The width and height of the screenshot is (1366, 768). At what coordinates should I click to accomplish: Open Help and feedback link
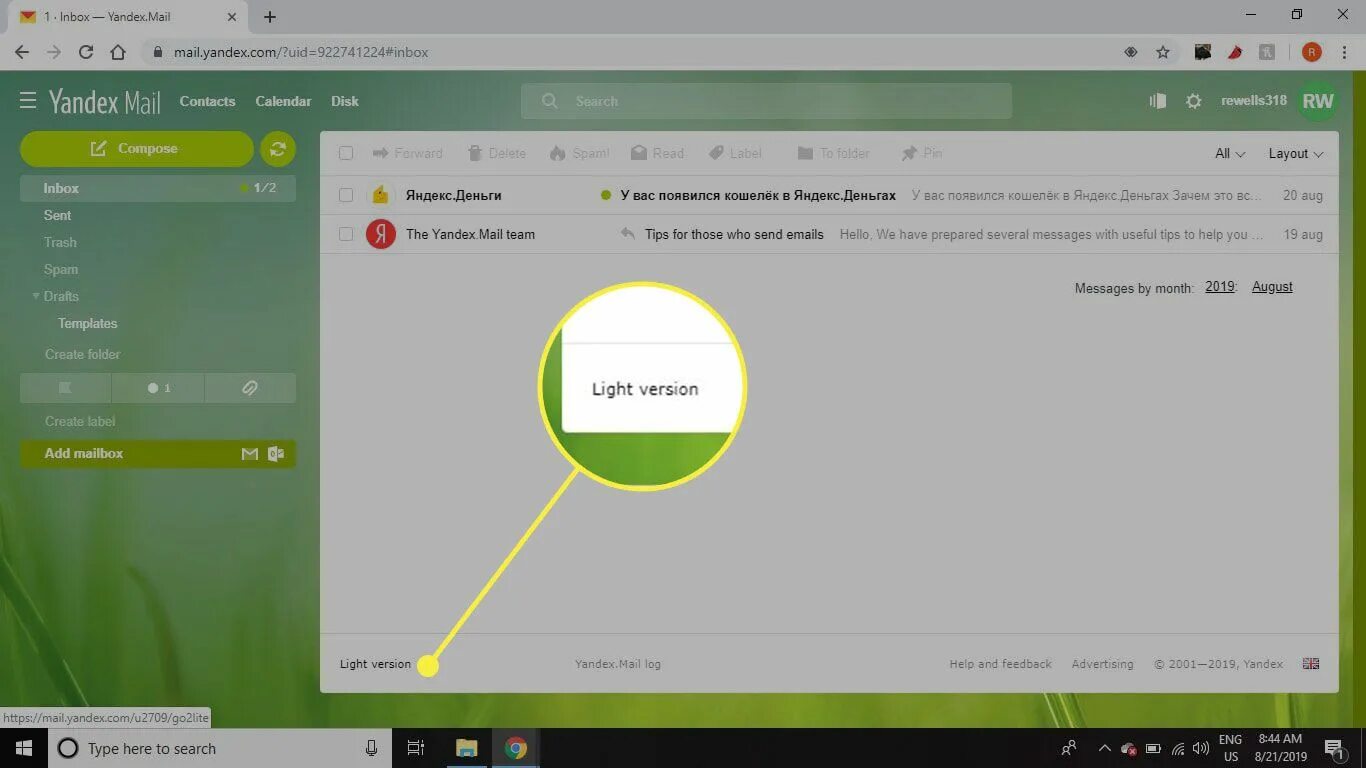tap(1000, 664)
